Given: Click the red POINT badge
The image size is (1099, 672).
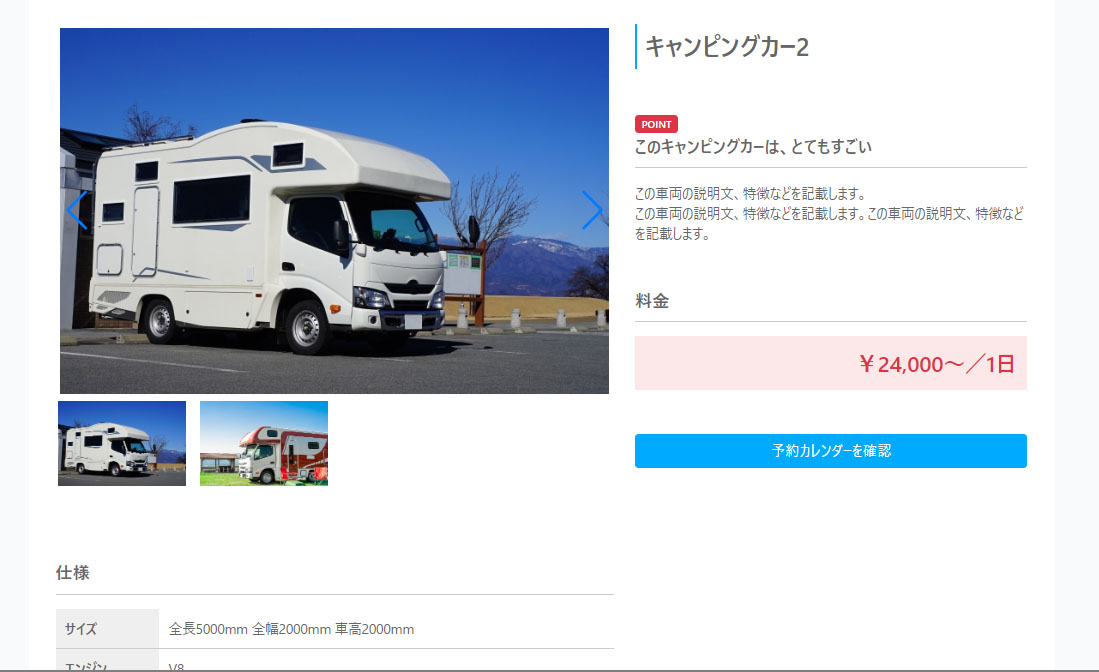Looking at the screenshot, I should 656,124.
